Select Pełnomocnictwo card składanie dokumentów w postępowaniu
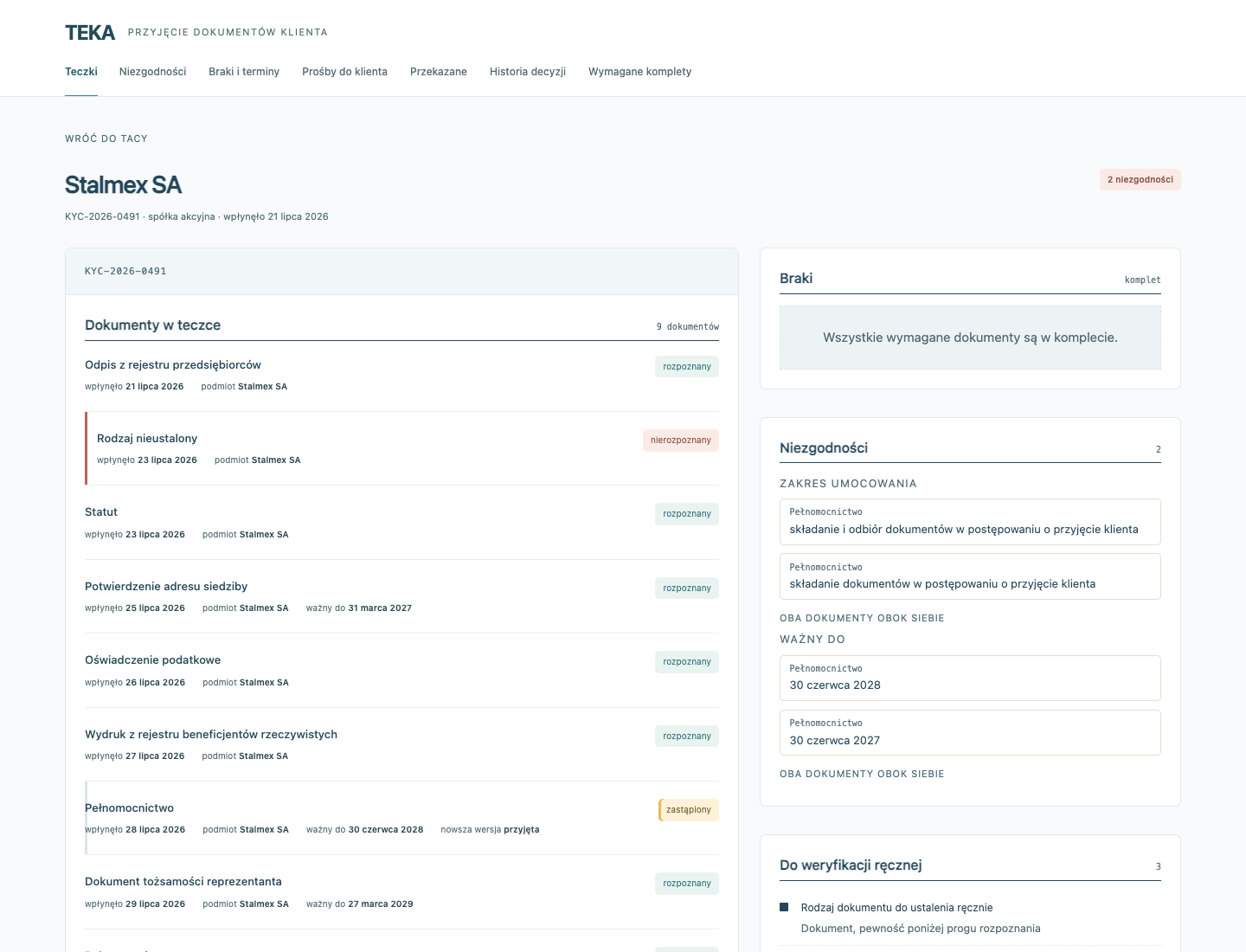The width and height of the screenshot is (1246, 952). click(x=970, y=576)
